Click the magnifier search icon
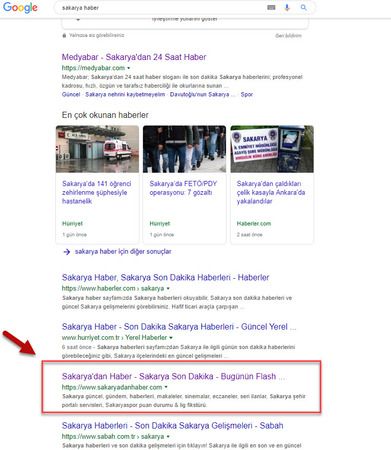This screenshot has width=391, height=450. [x=303, y=7]
